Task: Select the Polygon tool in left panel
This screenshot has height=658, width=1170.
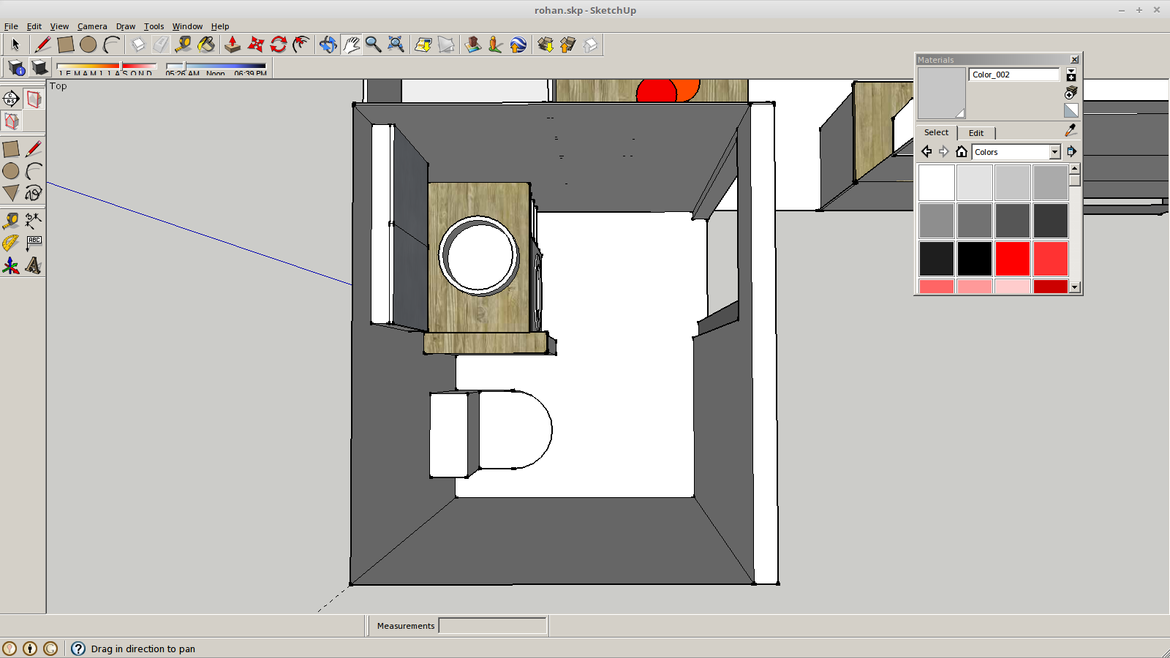Action: point(11,193)
